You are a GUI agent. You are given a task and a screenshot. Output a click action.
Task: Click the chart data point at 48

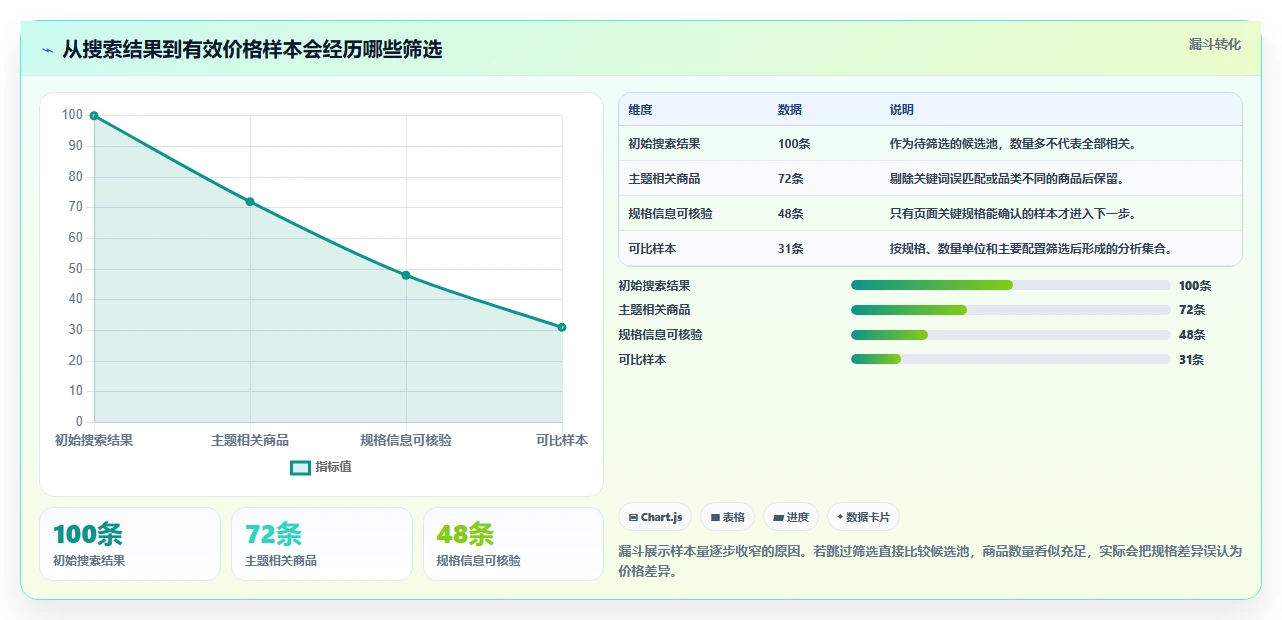coord(406,275)
